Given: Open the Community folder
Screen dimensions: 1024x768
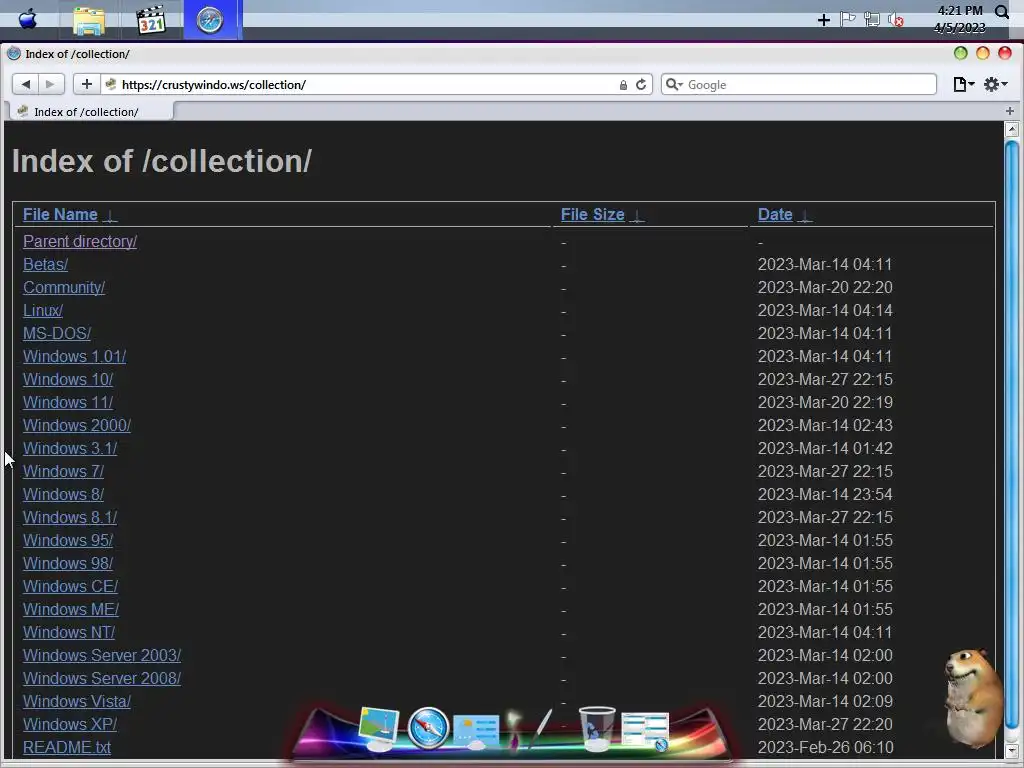Looking at the screenshot, I should [64, 287].
